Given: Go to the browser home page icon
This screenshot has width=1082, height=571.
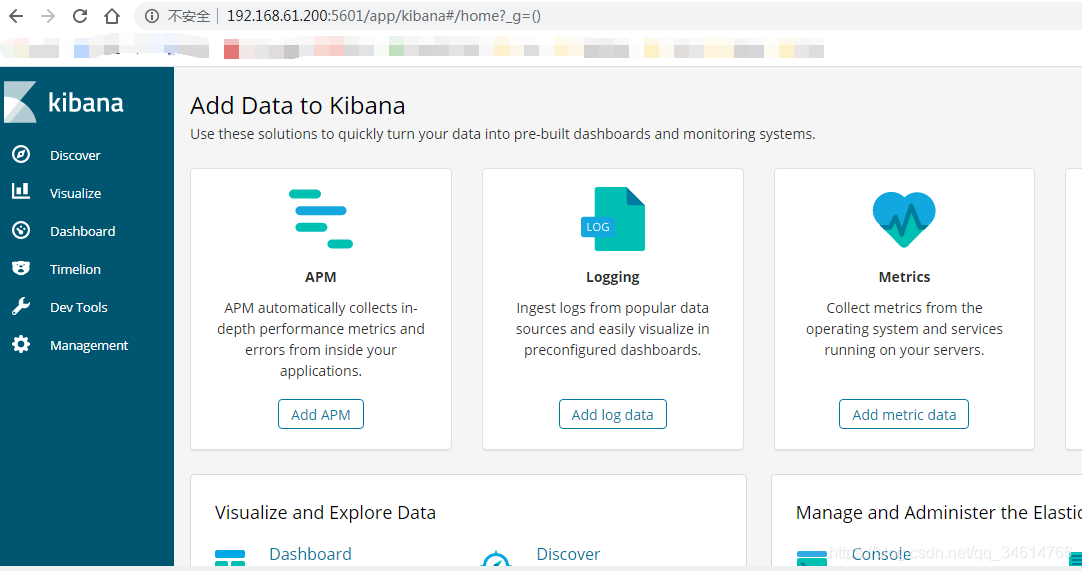Looking at the screenshot, I should pyautogui.click(x=112, y=16).
